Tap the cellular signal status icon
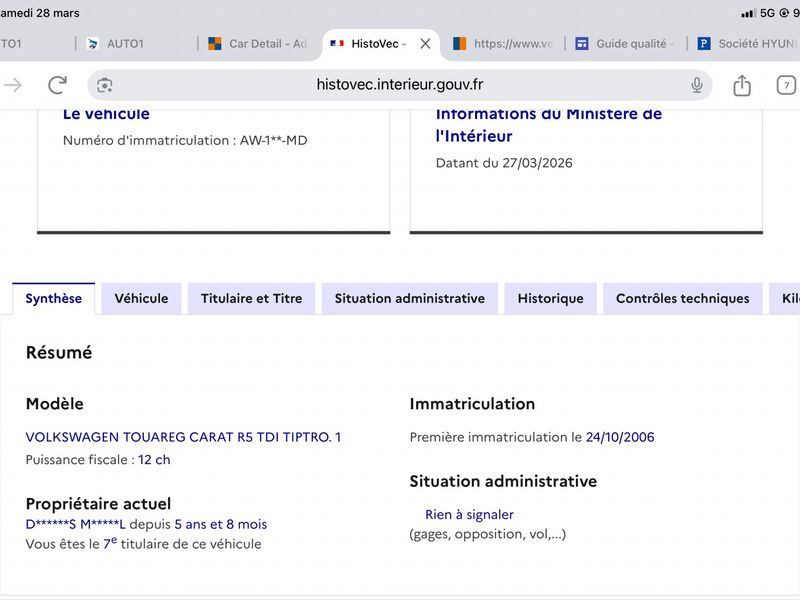 (748, 13)
